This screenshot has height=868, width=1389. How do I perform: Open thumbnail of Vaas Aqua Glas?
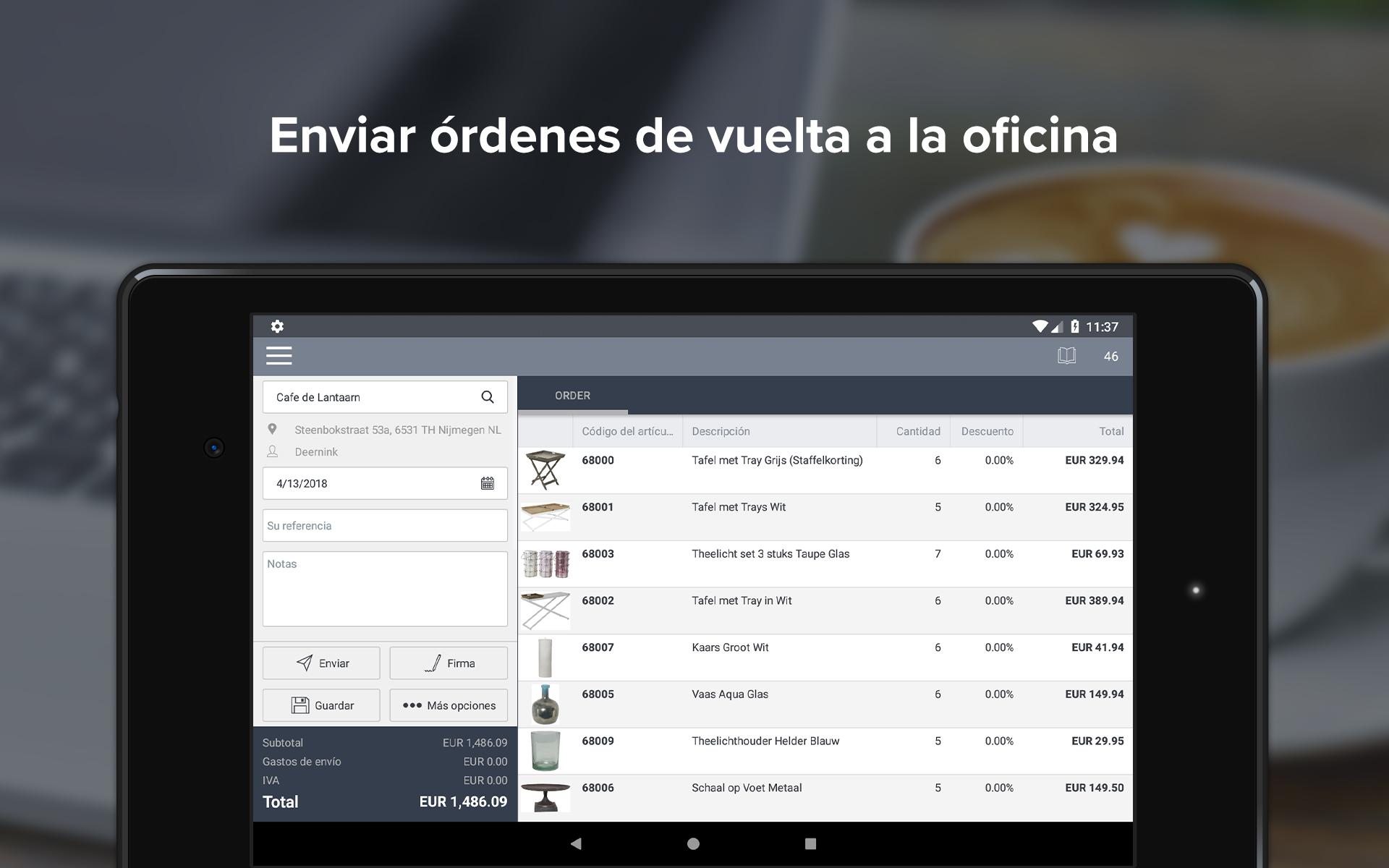coord(545,704)
